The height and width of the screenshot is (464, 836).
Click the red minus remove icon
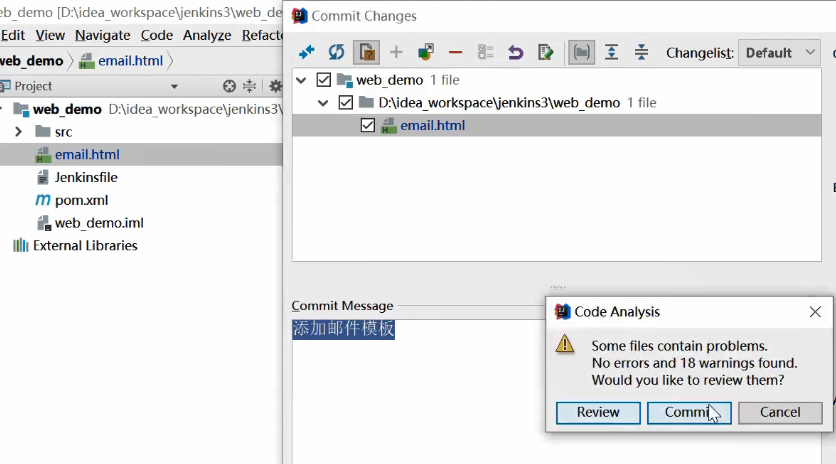455,52
